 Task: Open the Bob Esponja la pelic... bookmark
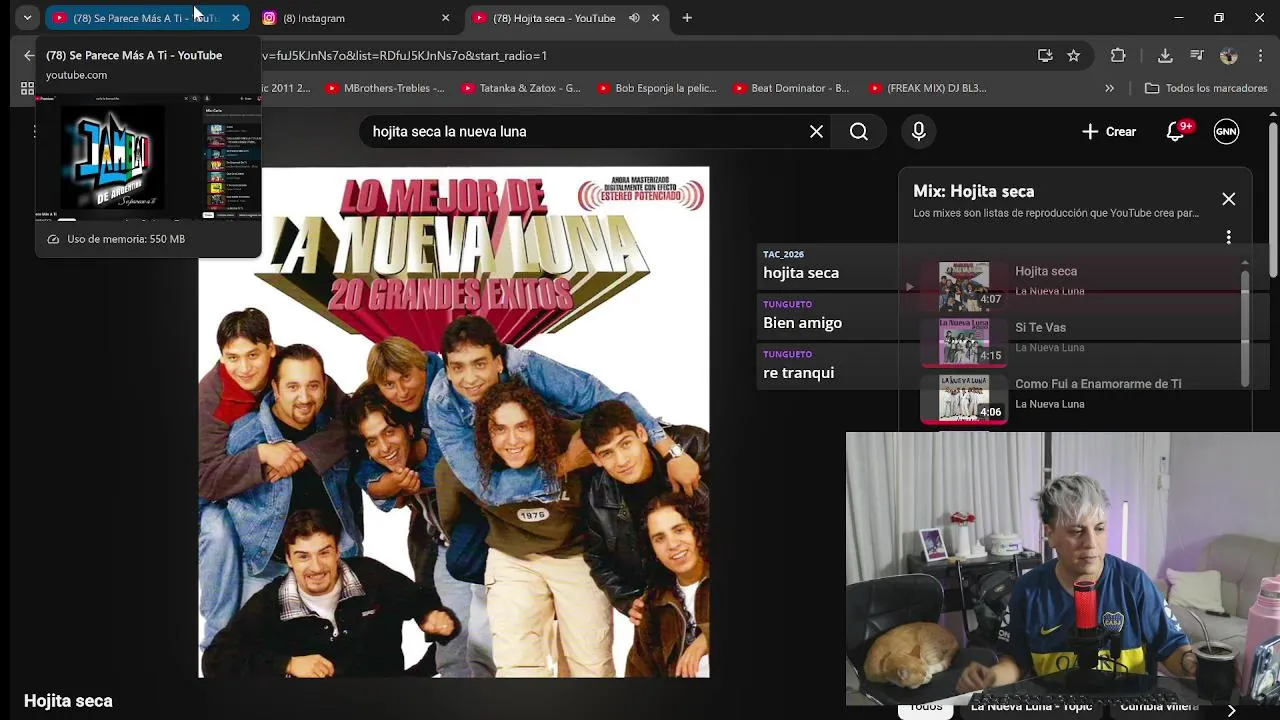point(656,88)
